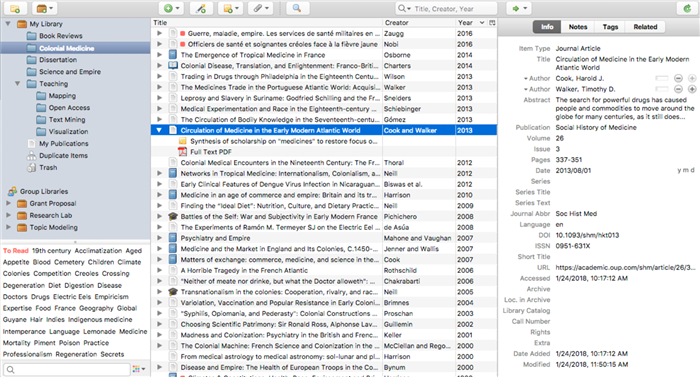Select the Science and Empire collection
Viewport: 700px width, 377px height.
tap(70, 72)
